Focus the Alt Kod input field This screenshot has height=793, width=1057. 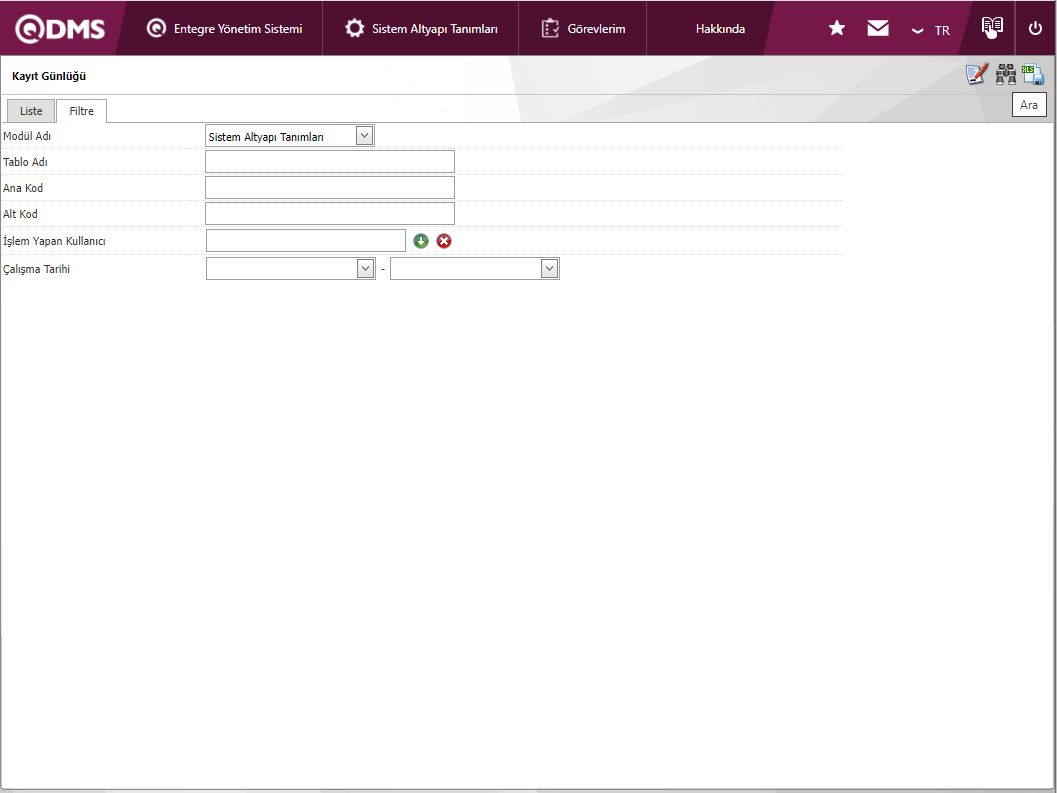click(x=330, y=214)
